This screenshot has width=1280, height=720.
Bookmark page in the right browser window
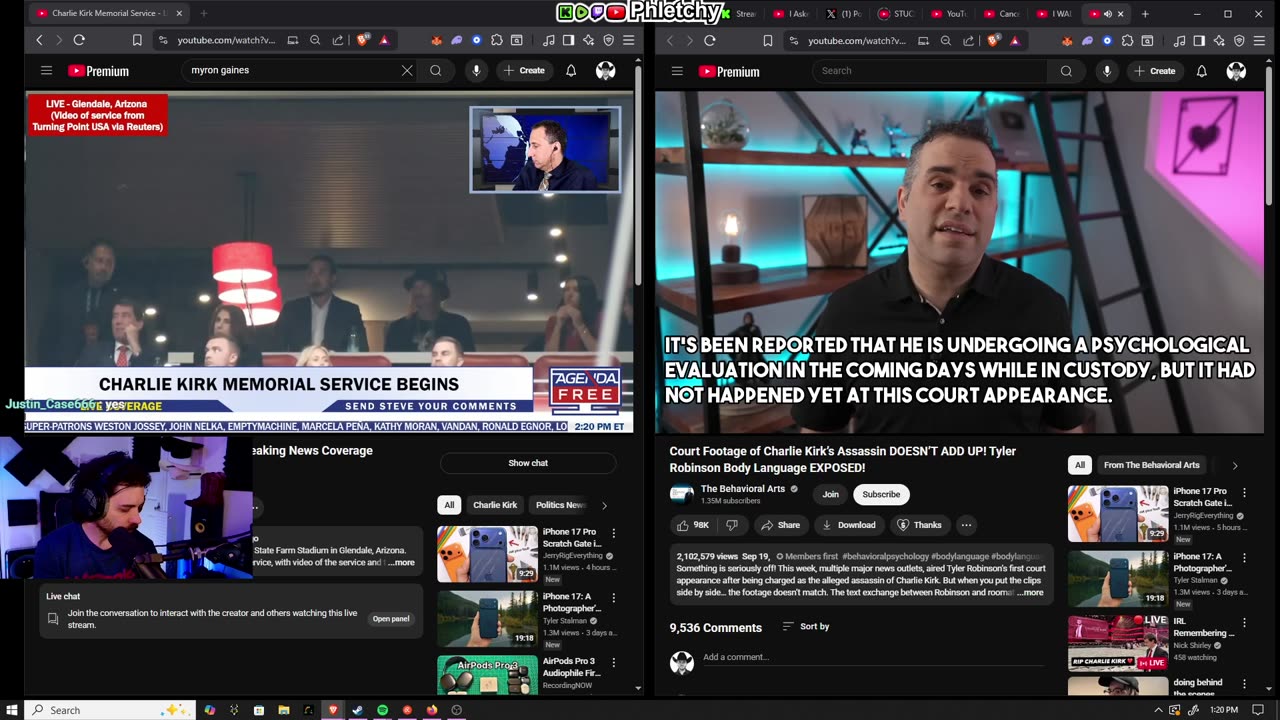[x=768, y=40]
